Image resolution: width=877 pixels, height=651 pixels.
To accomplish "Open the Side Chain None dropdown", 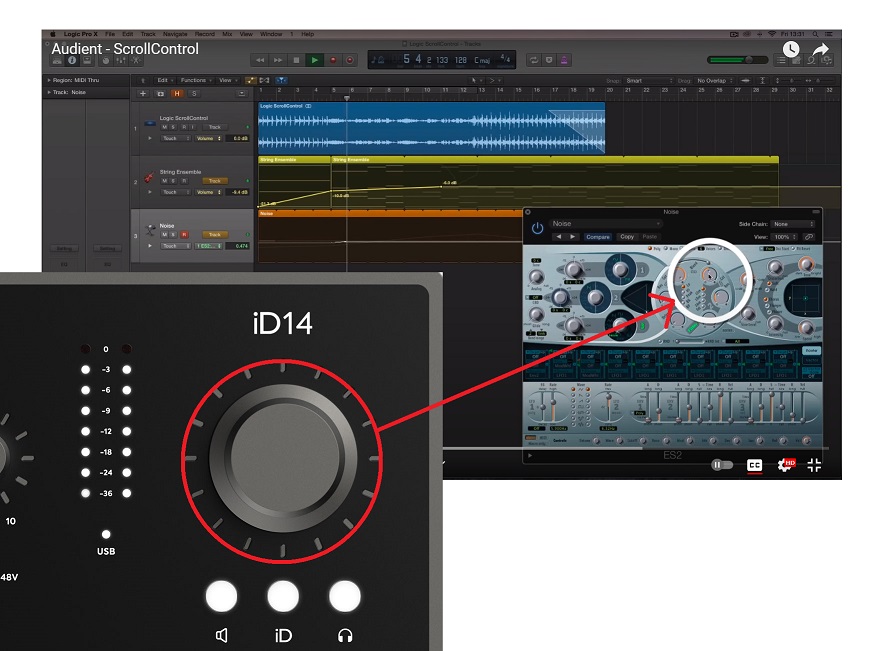I will (x=793, y=224).
